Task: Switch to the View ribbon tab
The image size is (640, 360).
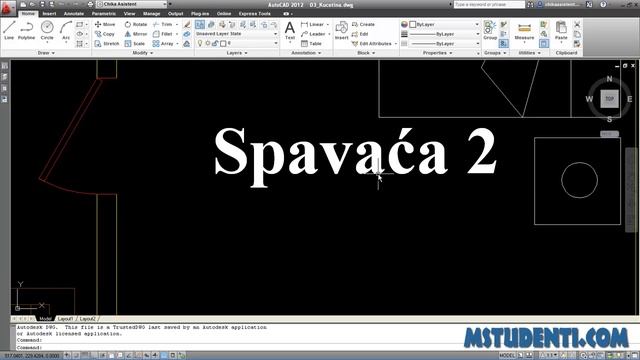Action: (x=129, y=13)
